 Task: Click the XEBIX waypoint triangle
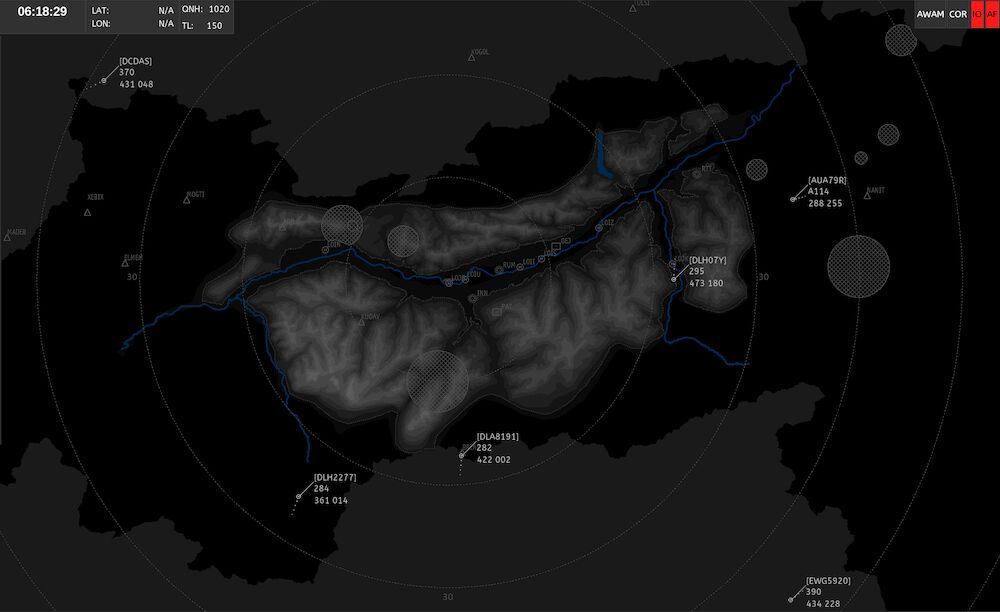[x=88, y=211]
